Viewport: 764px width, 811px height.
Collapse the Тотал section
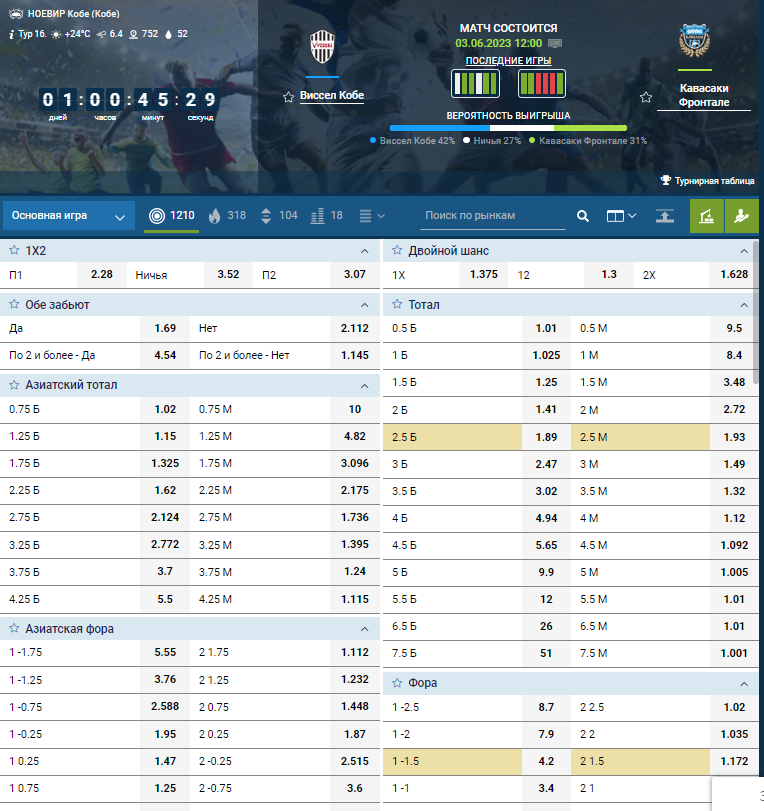tap(744, 305)
